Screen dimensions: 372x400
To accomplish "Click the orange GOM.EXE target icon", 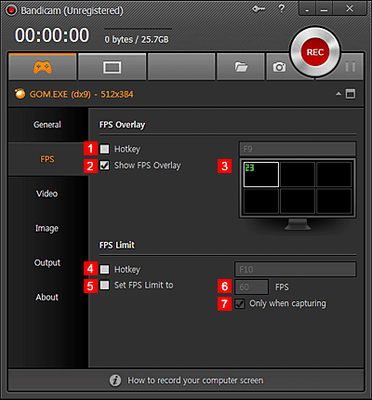I will point(20,94).
